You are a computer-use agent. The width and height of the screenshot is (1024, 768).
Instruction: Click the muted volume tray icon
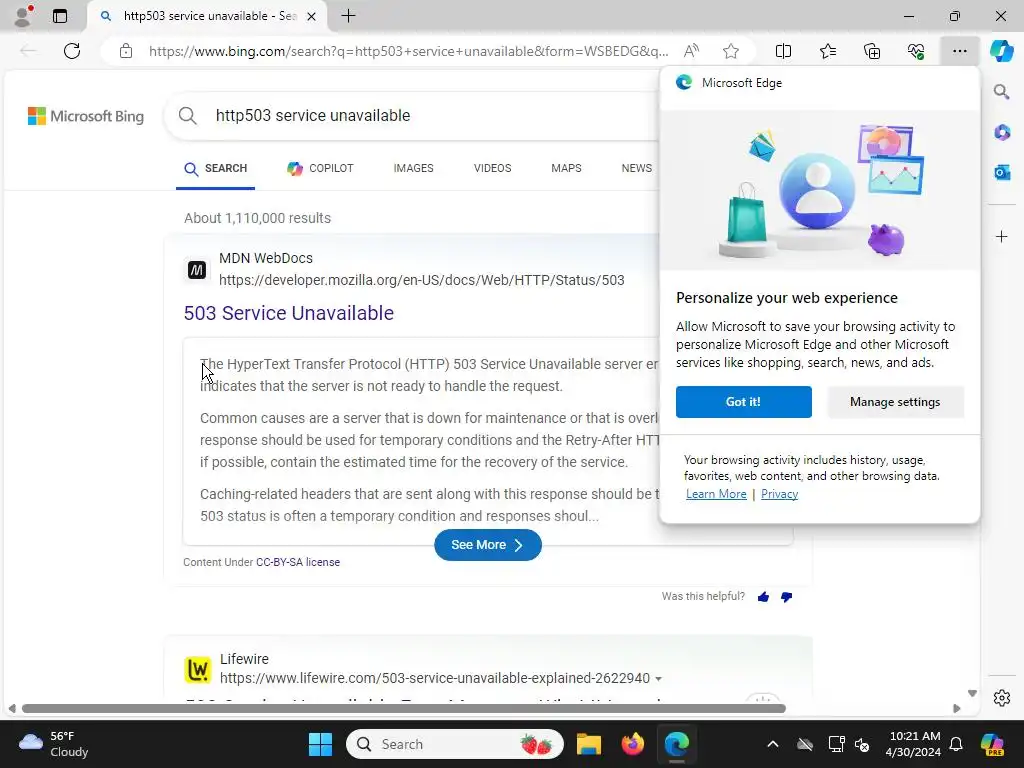click(862, 744)
